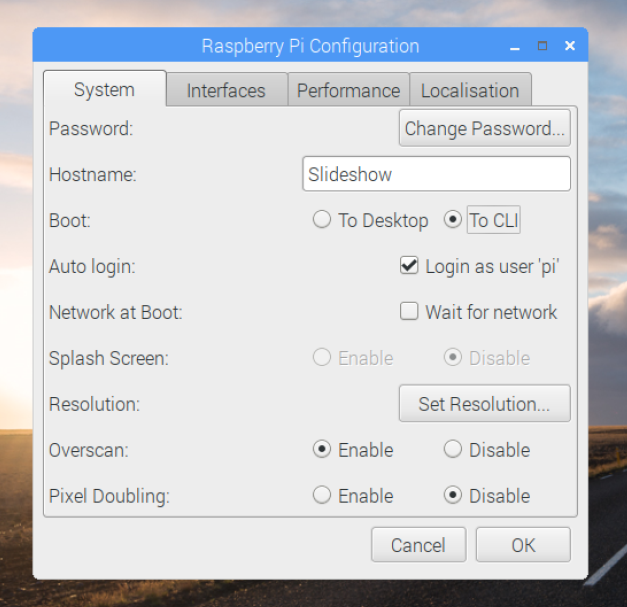Image resolution: width=627 pixels, height=607 pixels.
Task: Open the Interfaces tab
Action: (x=226, y=91)
